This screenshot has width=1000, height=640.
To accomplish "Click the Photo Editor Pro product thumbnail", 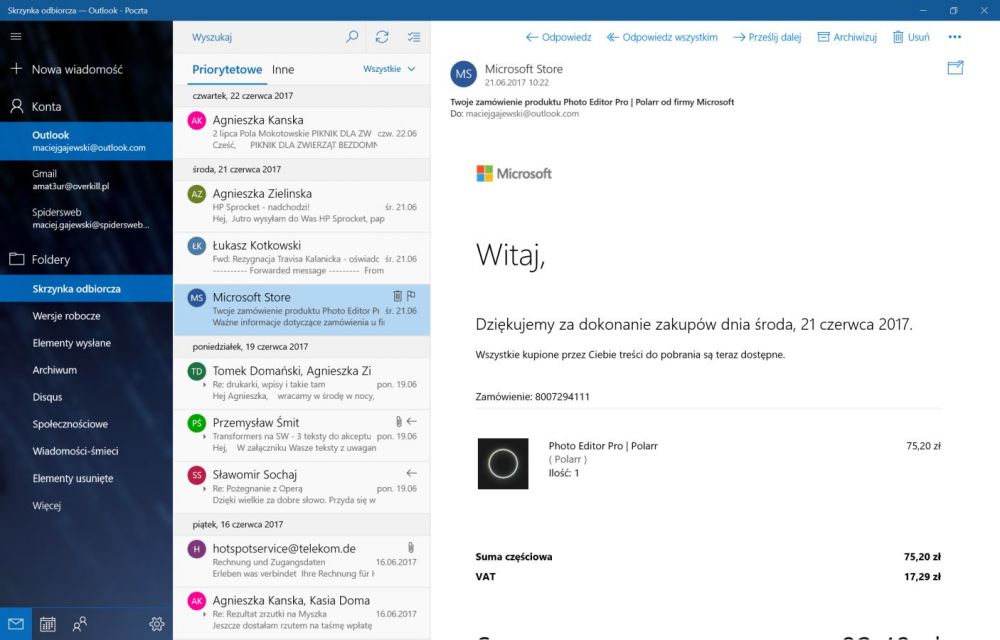I will point(503,463).
